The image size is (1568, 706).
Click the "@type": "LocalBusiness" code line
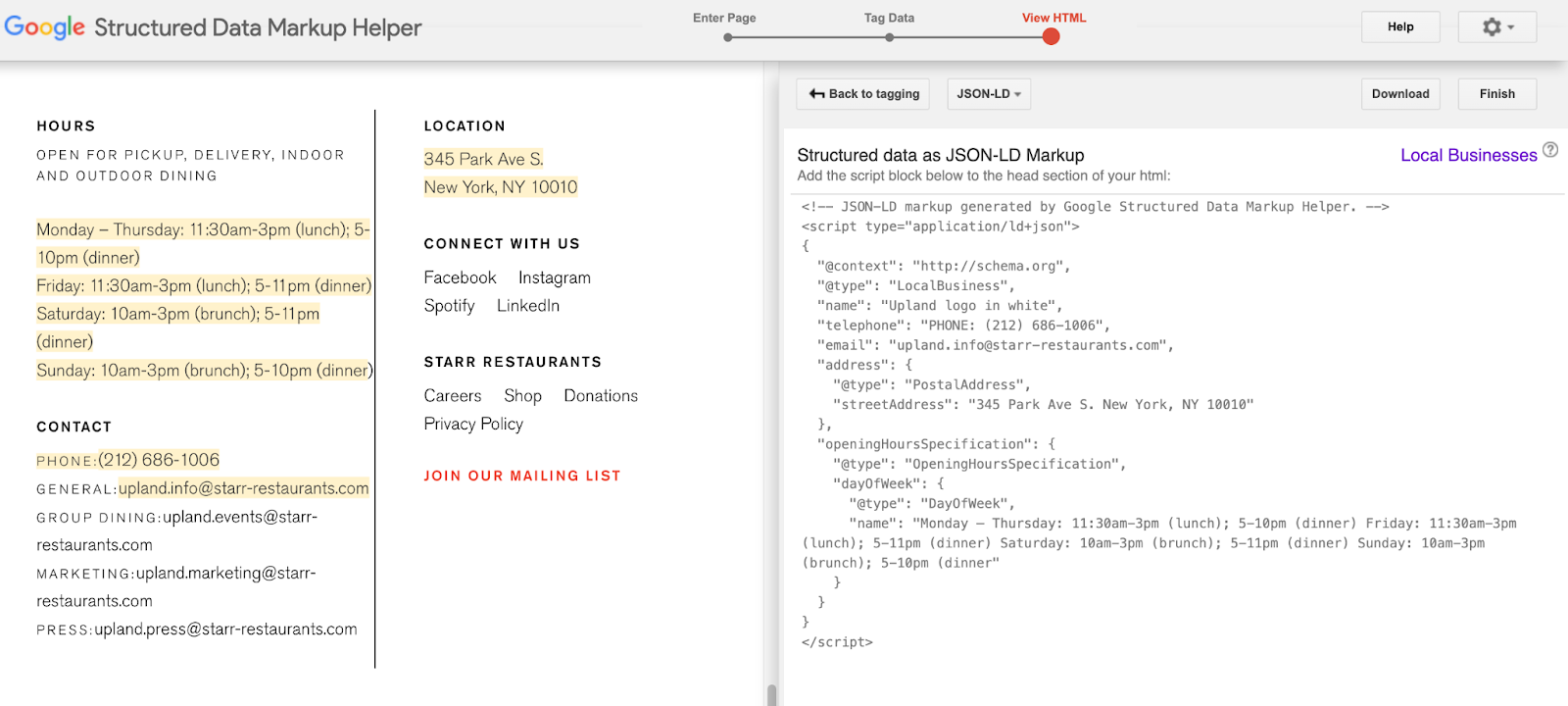916,285
